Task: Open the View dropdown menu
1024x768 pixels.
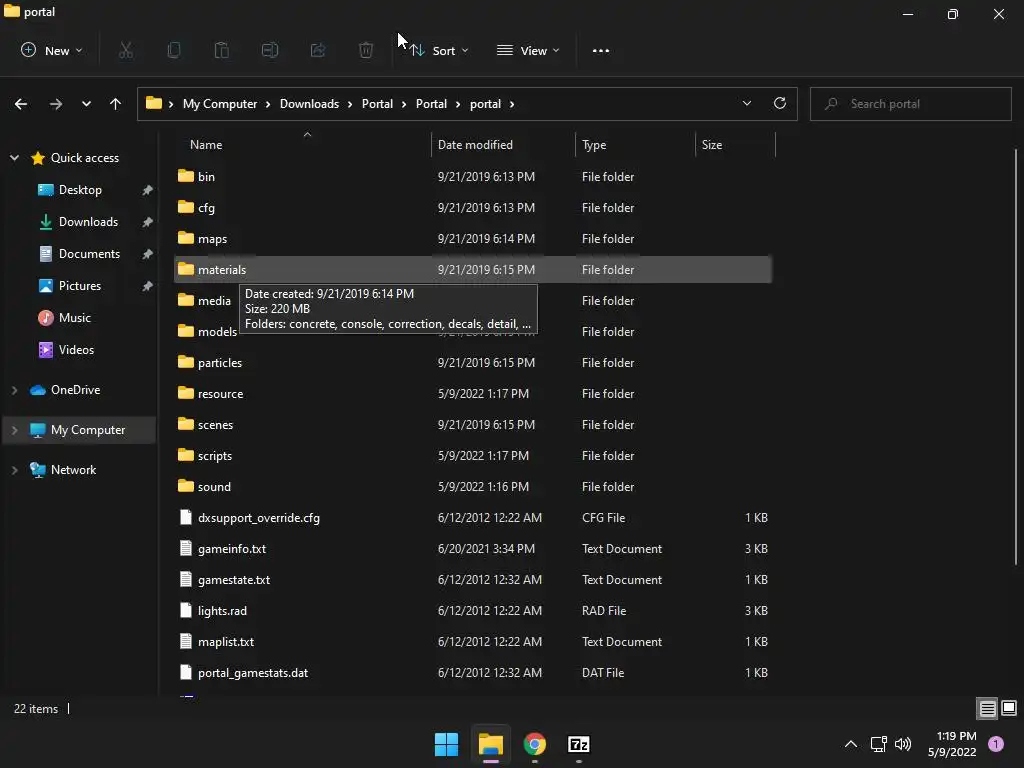Action: 528,50
